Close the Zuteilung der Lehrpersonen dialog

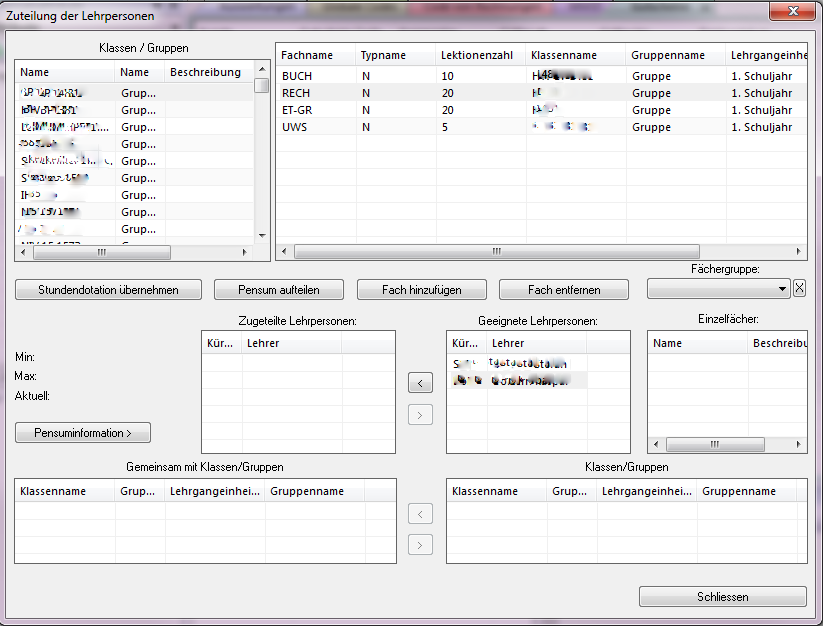pos(794,12)
